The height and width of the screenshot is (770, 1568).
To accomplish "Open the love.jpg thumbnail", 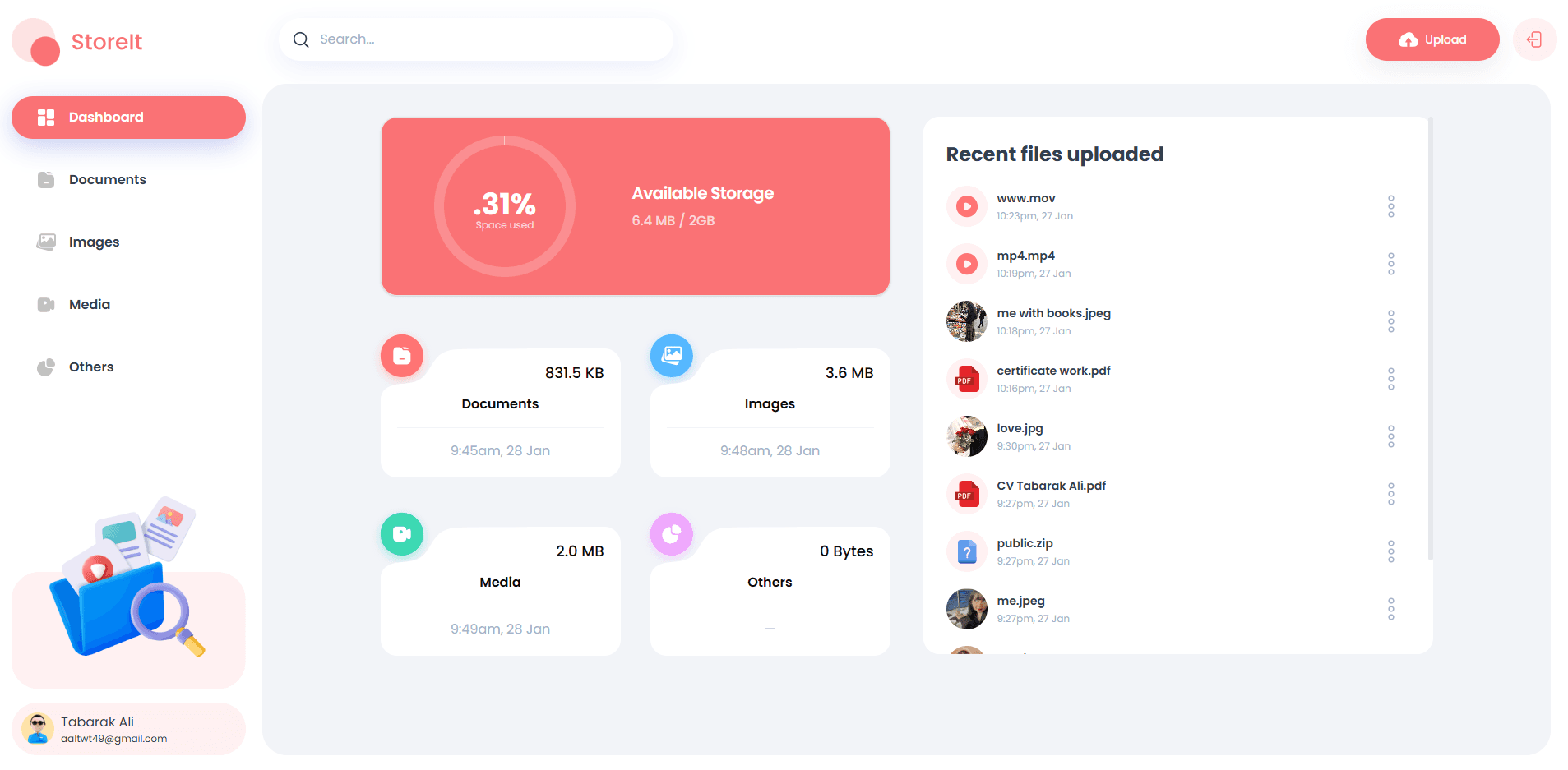I will pyautogui.click(x=967, y=436).
